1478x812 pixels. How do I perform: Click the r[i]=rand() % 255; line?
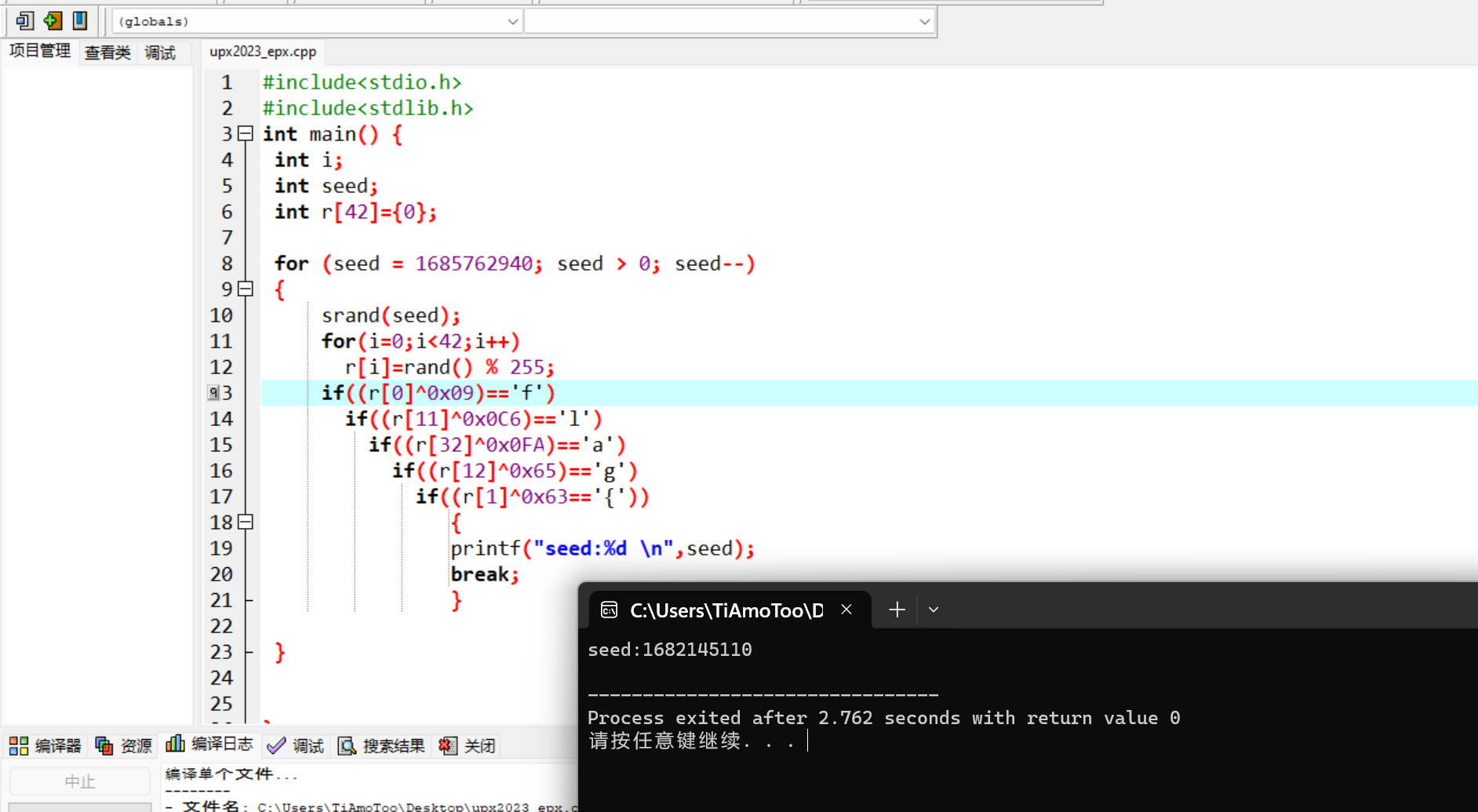click(450, 367)
